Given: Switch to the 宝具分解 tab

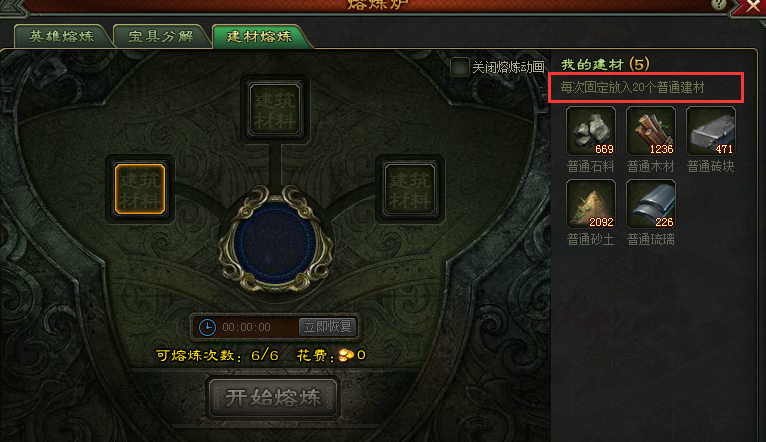Looking at the screenshot, I should (161, 36).
